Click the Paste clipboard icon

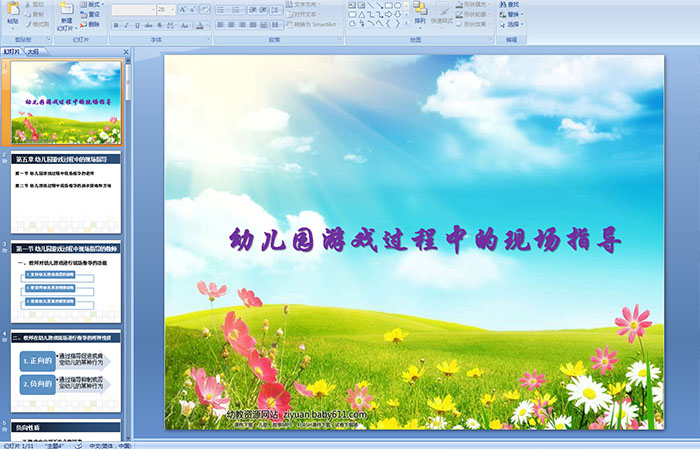coord(13,9)
